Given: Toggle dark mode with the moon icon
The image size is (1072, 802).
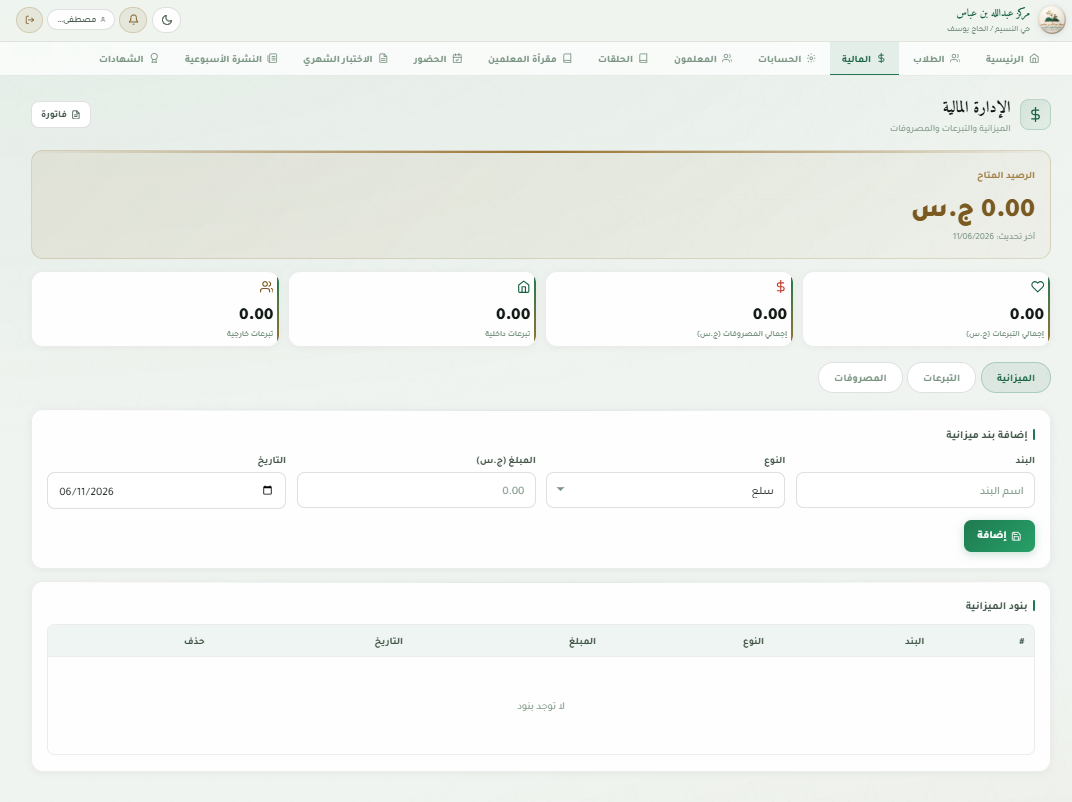Looking at the screenshot, I should (x=167, y=20).
